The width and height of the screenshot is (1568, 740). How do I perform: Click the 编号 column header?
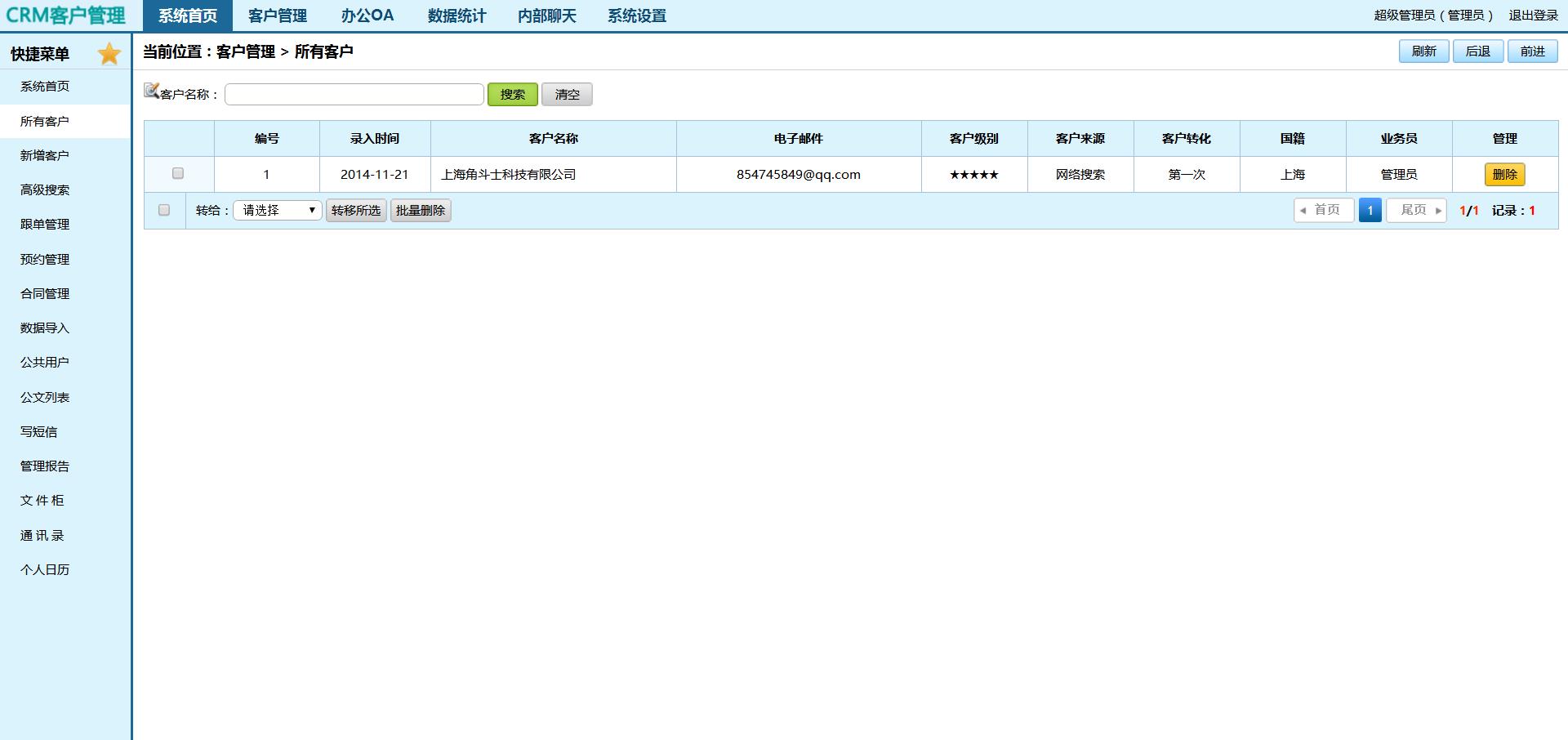point(267,139)
